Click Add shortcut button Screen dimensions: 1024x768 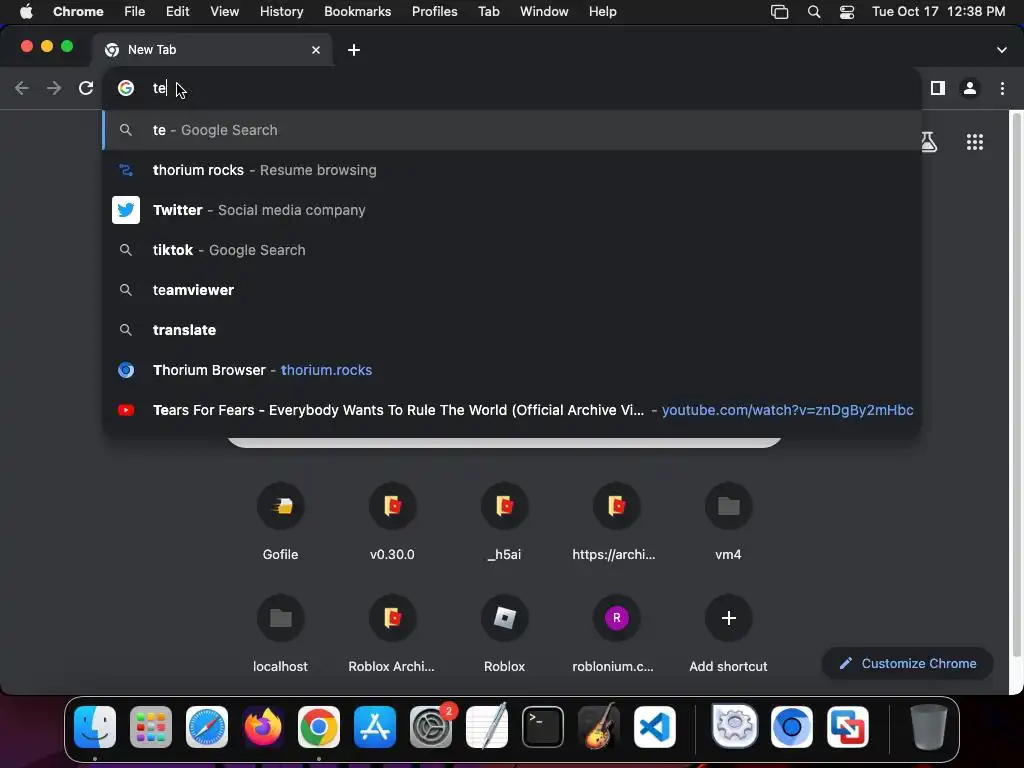(x=728, y=634)
